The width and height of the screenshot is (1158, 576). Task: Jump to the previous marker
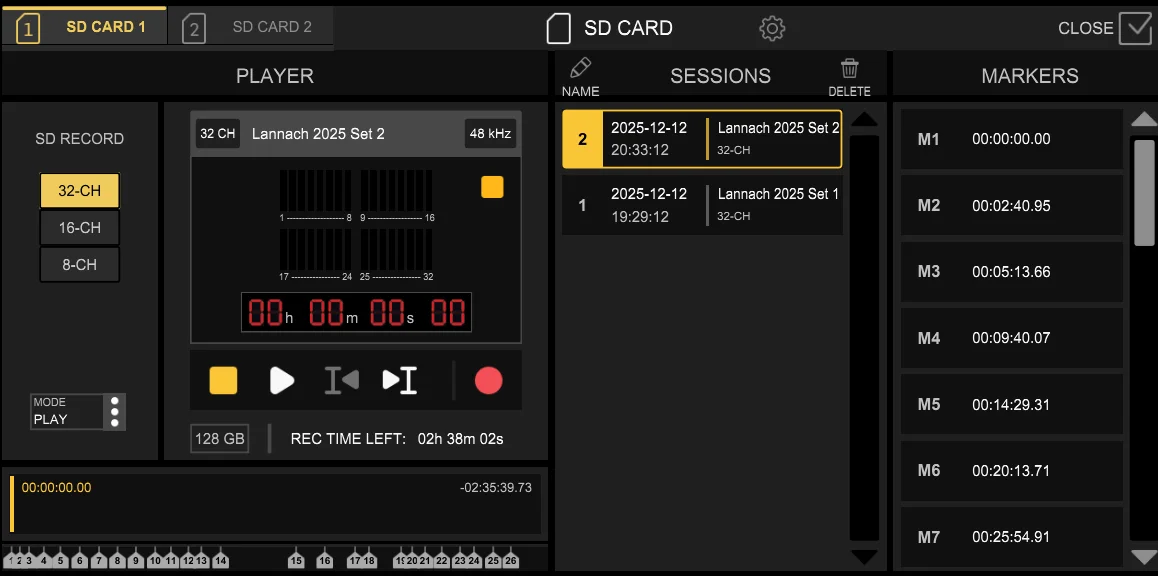tap(342, 380)
